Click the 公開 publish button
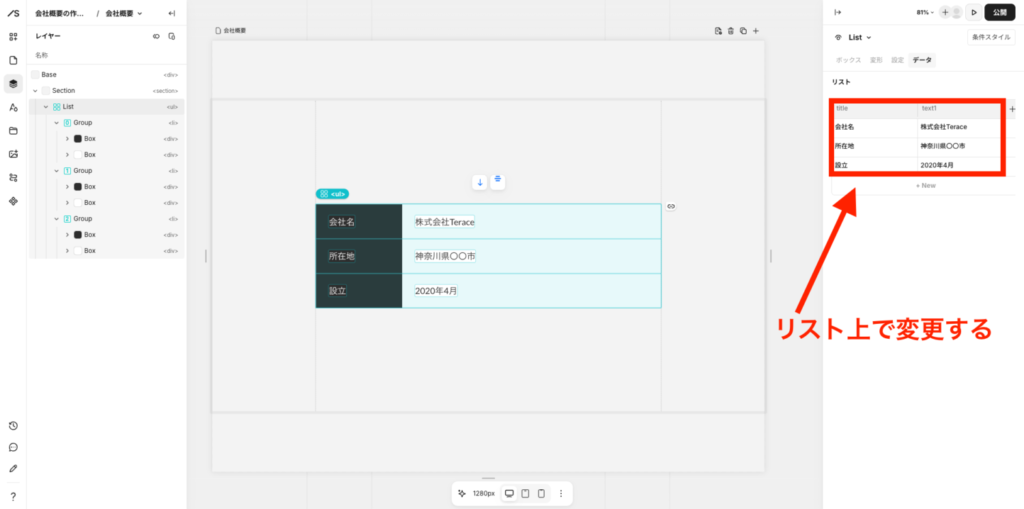This screenshot has width=1024, height=509. 1000,12
